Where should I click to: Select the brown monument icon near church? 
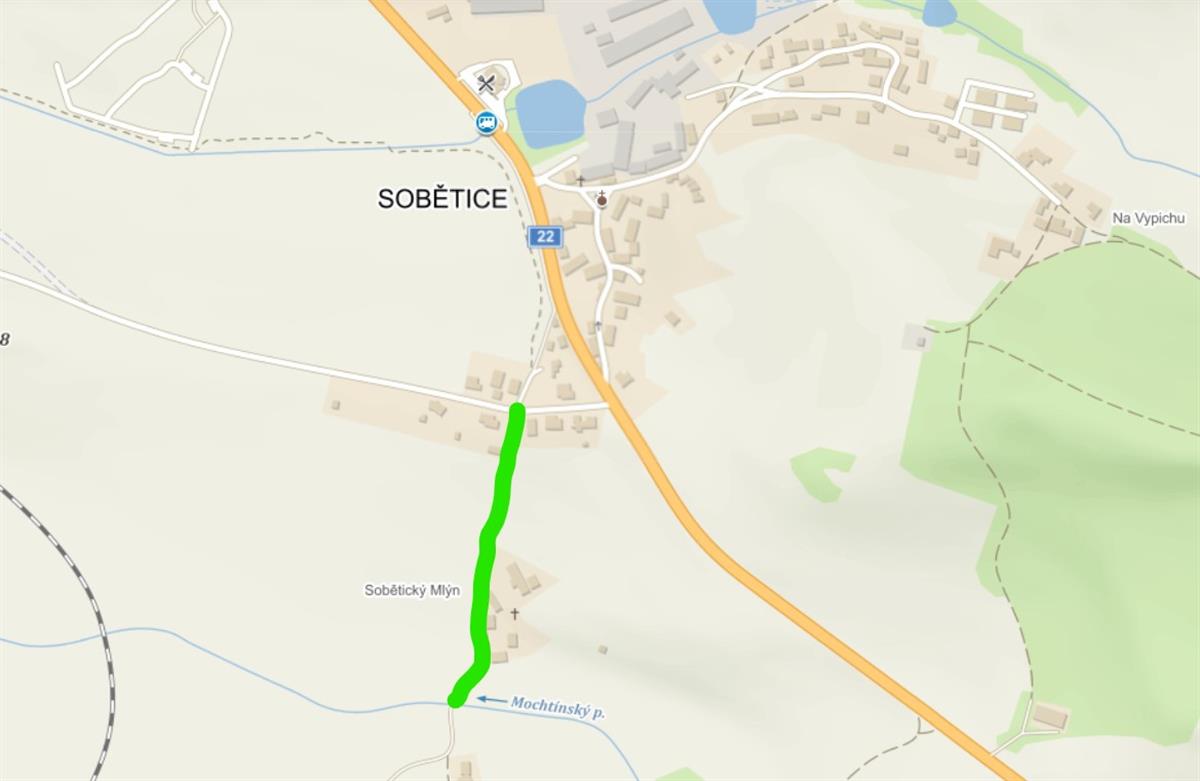point(602,199)
